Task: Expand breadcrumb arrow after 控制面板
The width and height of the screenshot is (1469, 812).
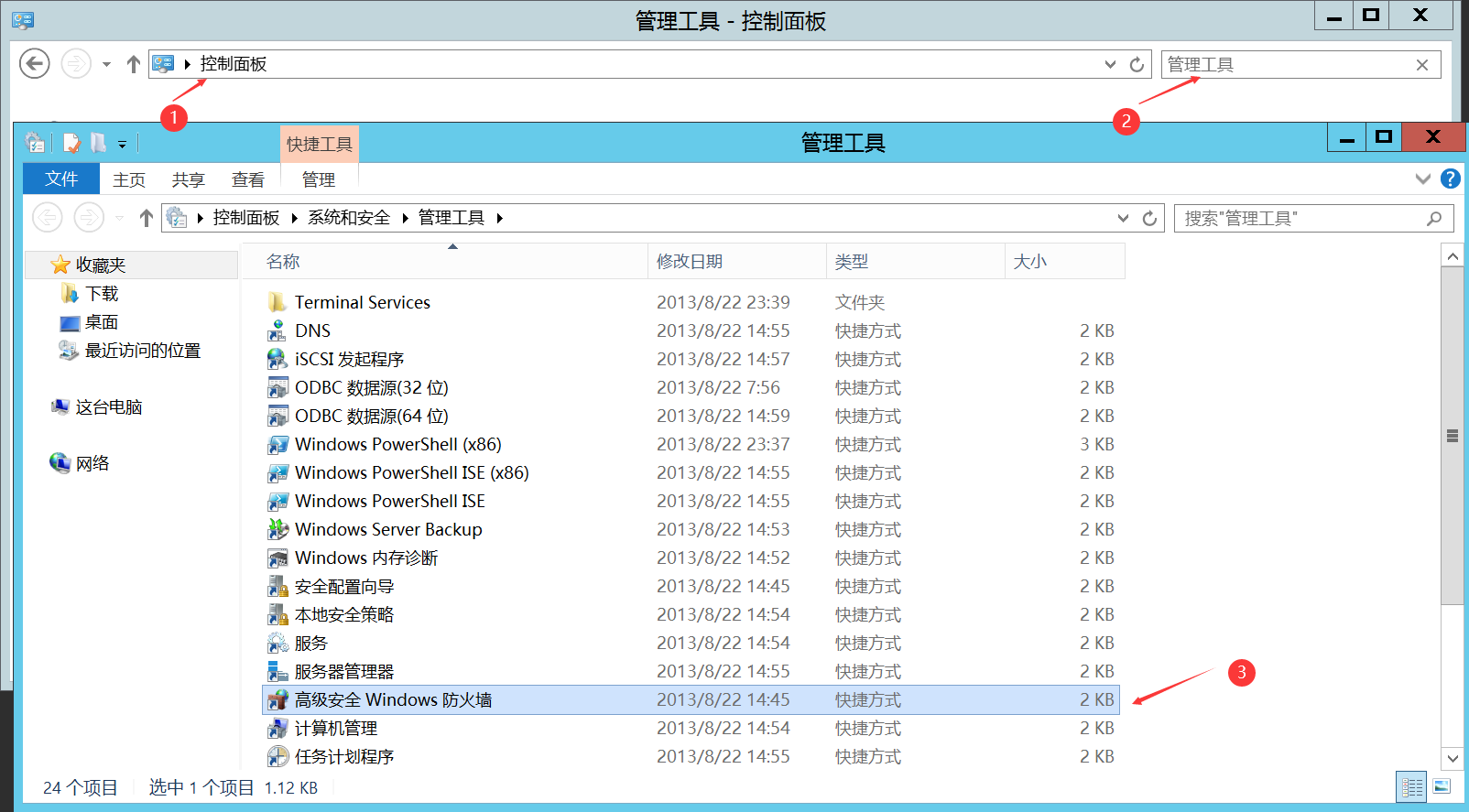Action: 295,218
